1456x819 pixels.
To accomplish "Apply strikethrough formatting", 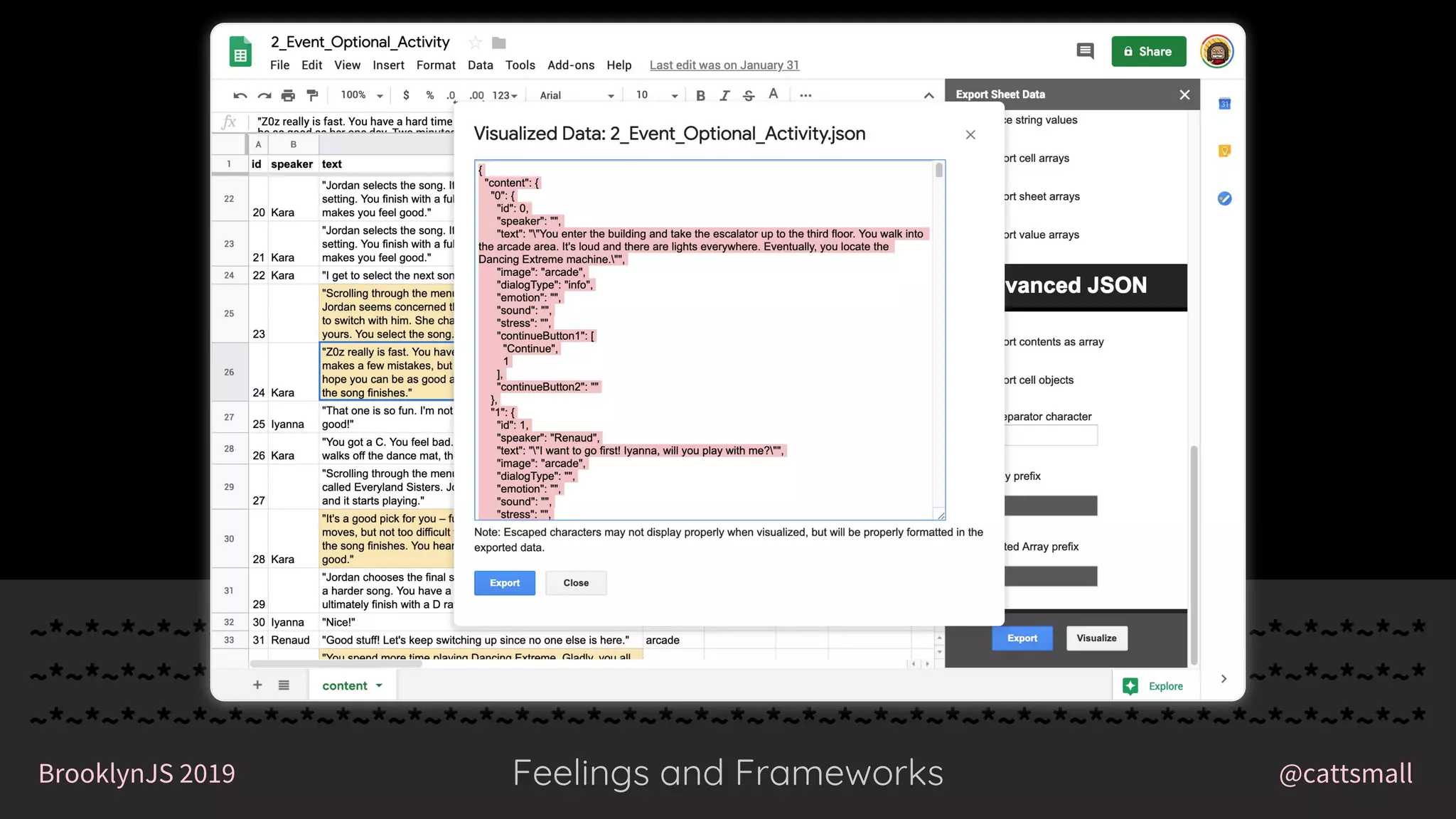I will pos(749,95).
